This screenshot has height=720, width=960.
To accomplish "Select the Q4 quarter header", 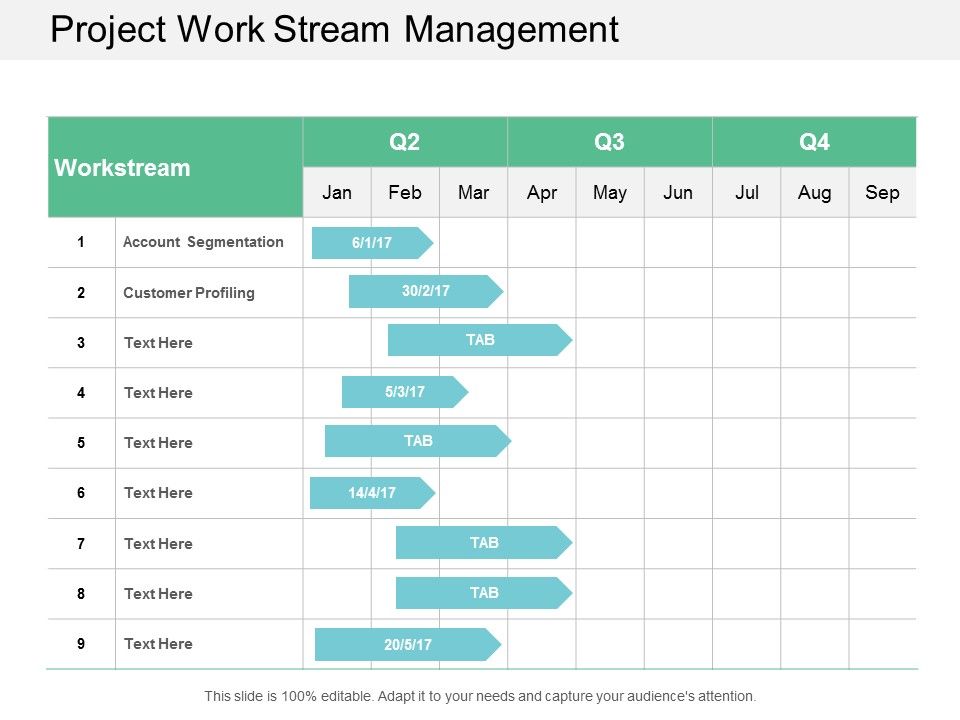I will [x=814, y=142].
